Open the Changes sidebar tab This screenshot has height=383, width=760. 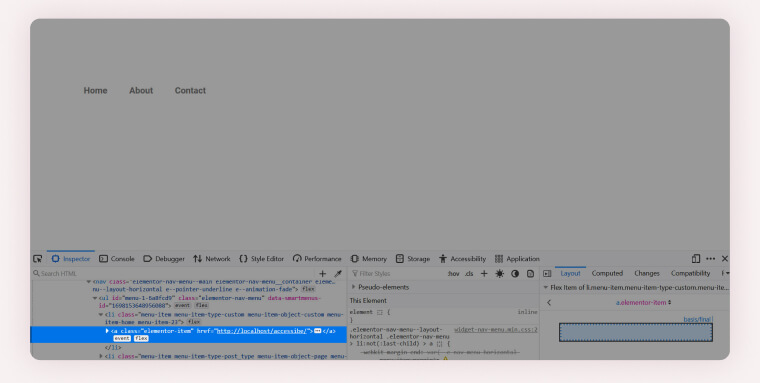[647, 273]
